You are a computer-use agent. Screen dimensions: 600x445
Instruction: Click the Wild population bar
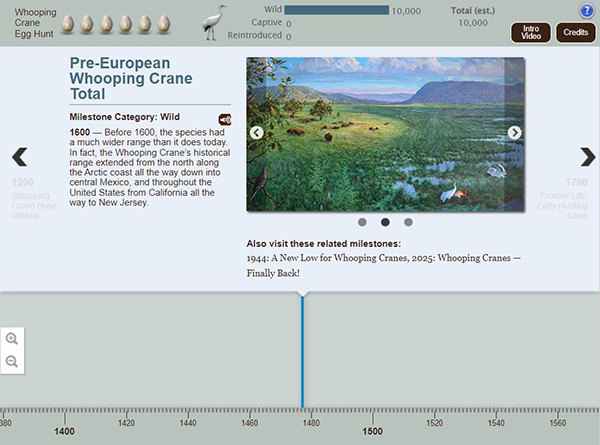coord(337,10)
